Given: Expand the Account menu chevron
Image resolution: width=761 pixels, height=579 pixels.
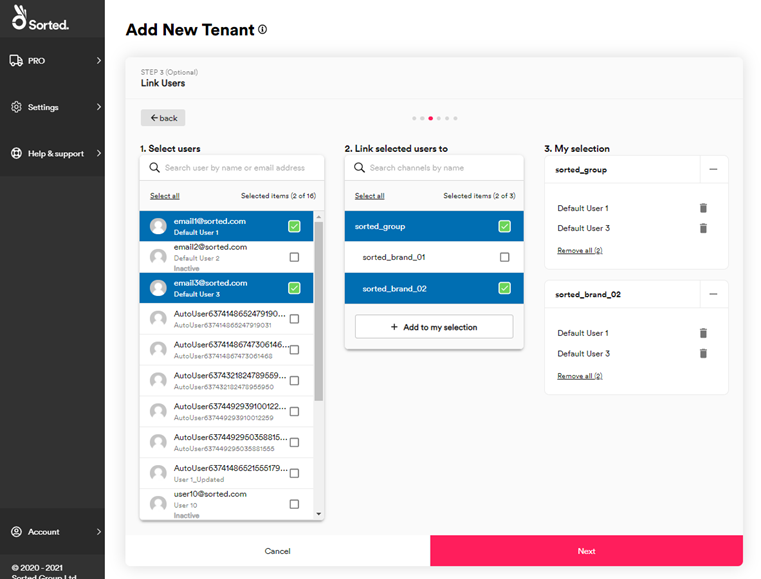Looking at the screenshot, I should pos(99,532).
